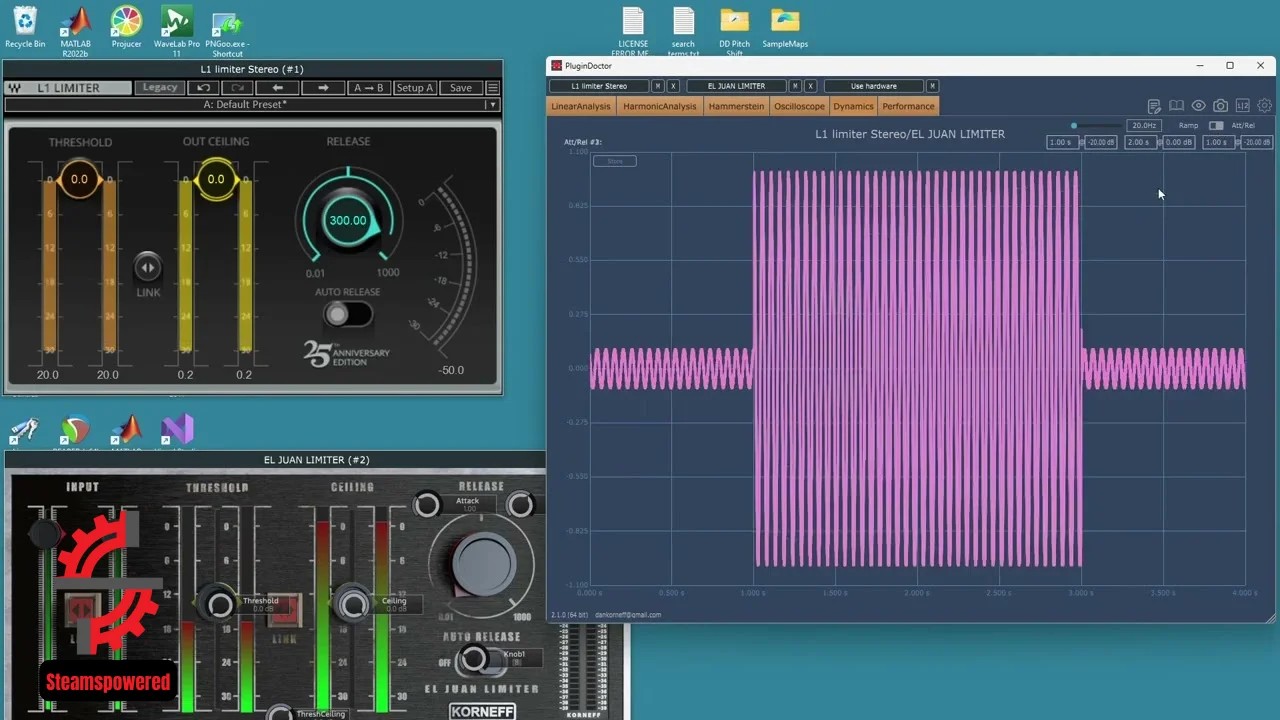Take snapshot with camera icon
Image resolution: width=1280 pixels, height=720 pixels.
(1220, 106)
